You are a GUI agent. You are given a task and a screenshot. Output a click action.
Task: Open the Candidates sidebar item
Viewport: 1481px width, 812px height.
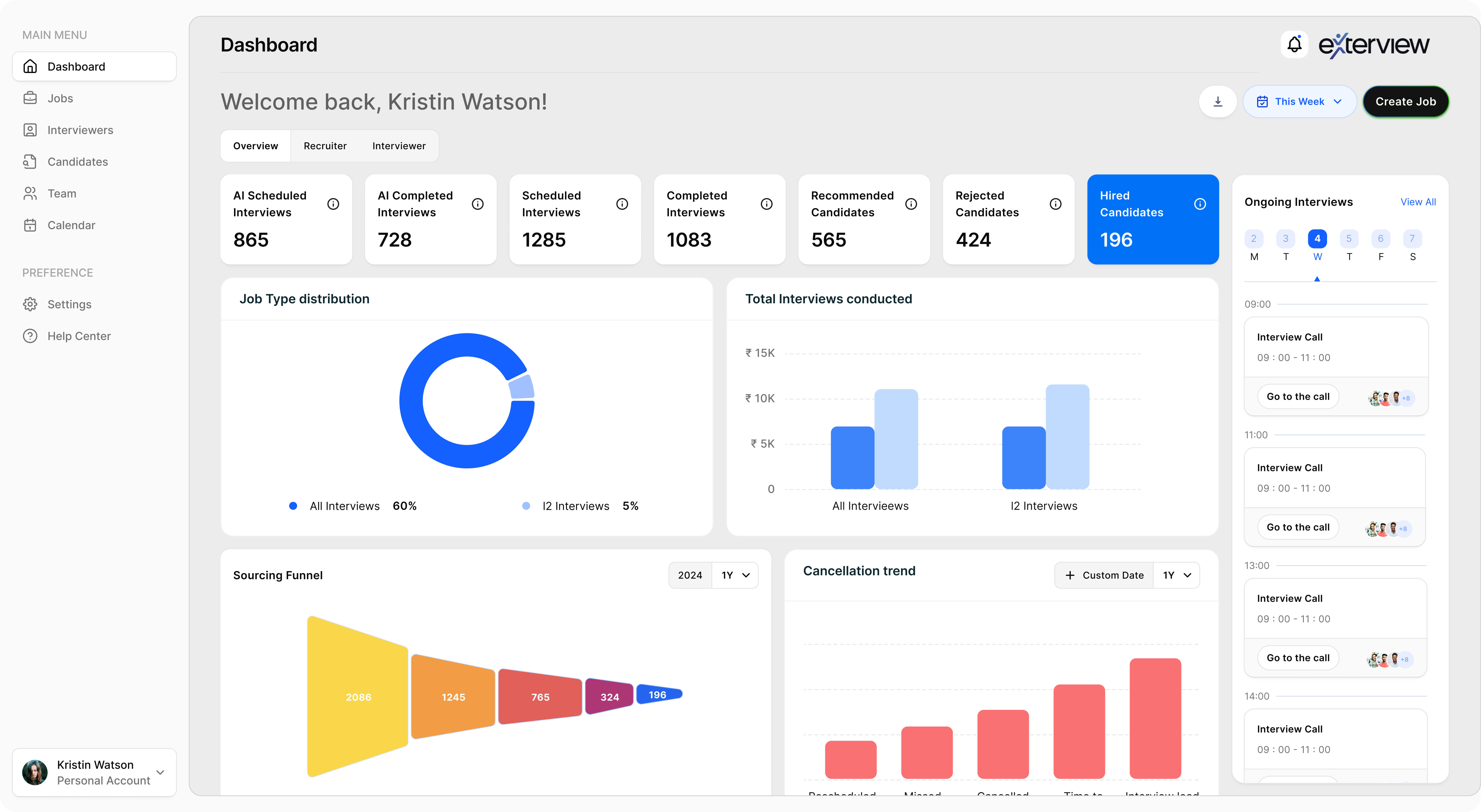coord(78,161)
